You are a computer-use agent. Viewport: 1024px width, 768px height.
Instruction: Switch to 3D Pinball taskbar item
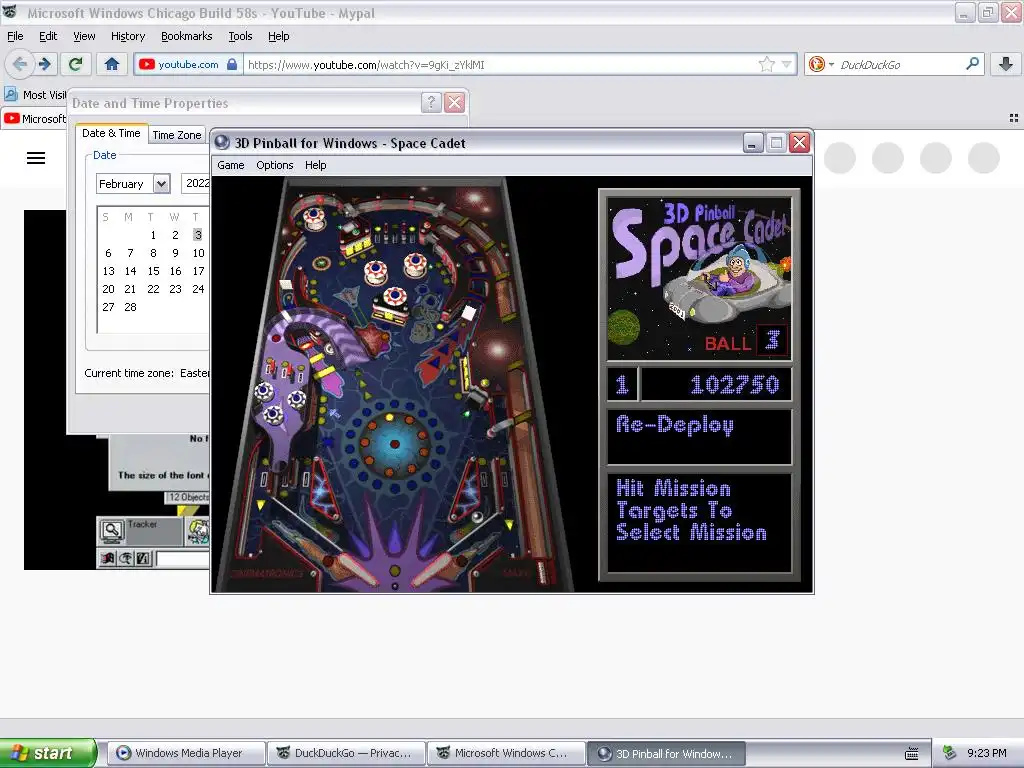pos(666,753)
